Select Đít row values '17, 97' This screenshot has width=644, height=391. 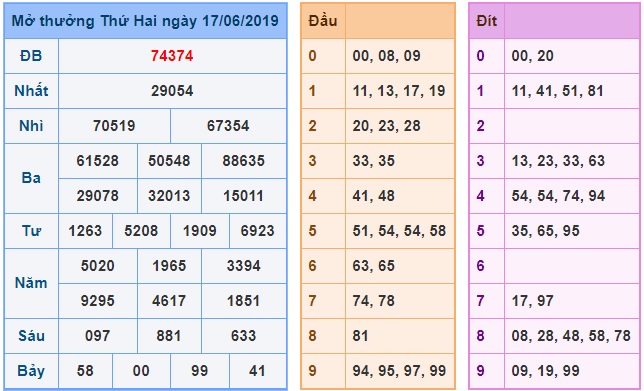(533, 301)
